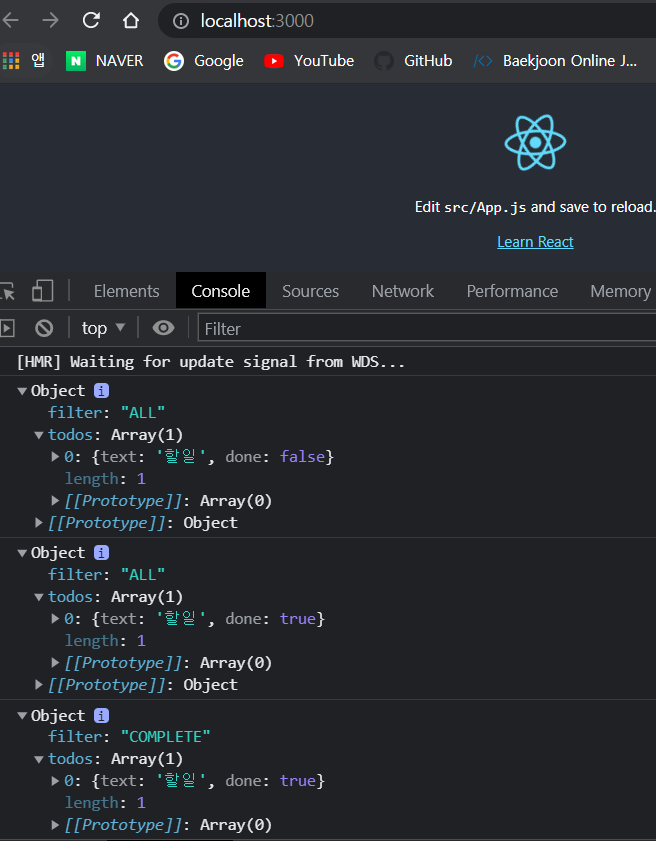
Task: Expand item 0 in second Object's todos
Action: pos(55,619)
